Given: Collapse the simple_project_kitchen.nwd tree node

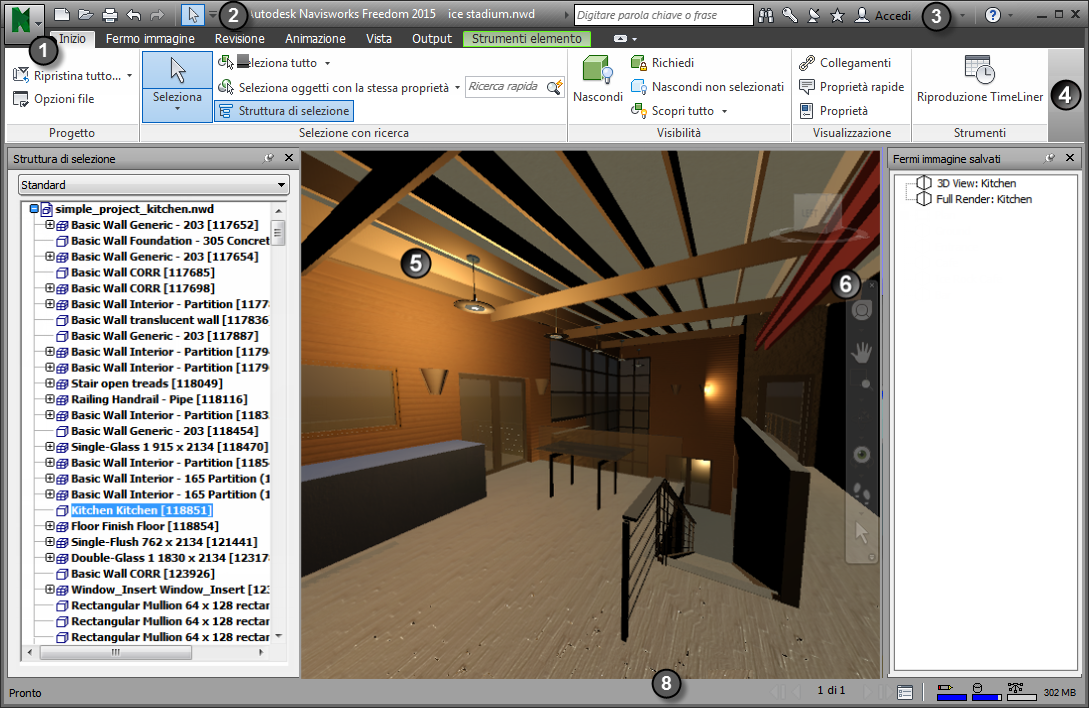Looking at the screenshot, I should click(34, 208).
